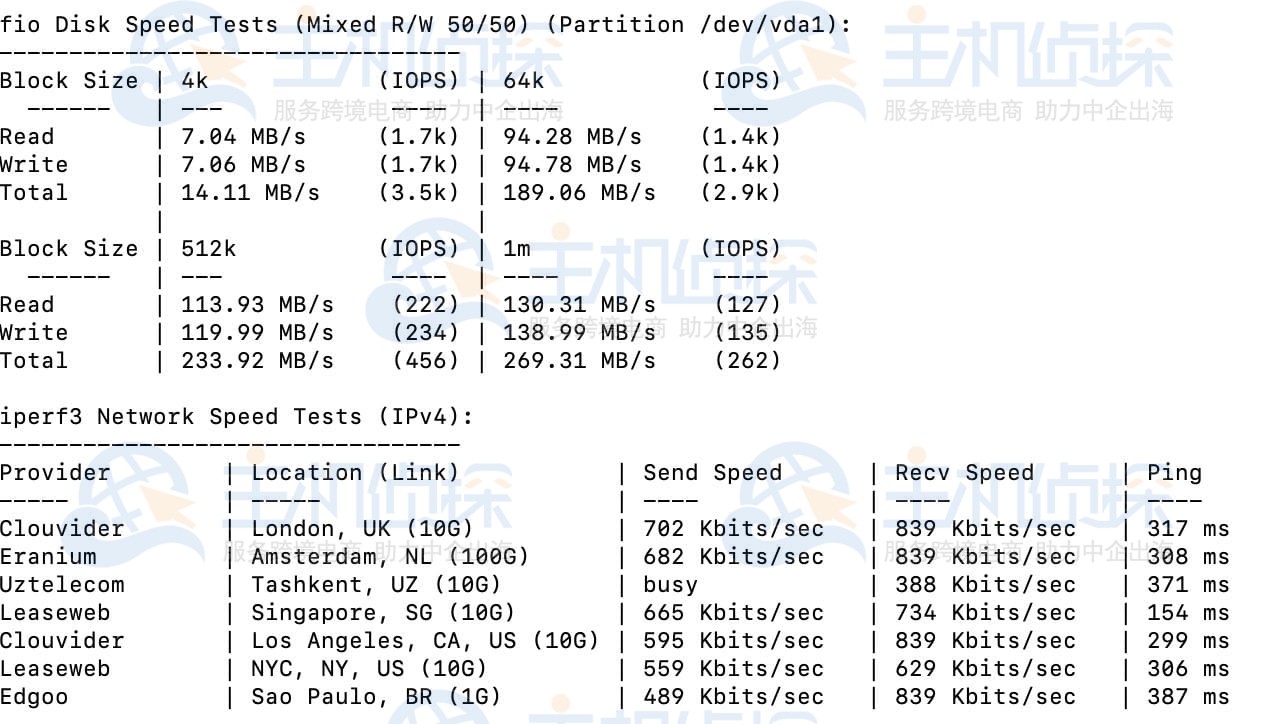Click the 7.04 MB/s 4k read value
The width and height of the screenshot is (1270, 724).
[243, 137]
